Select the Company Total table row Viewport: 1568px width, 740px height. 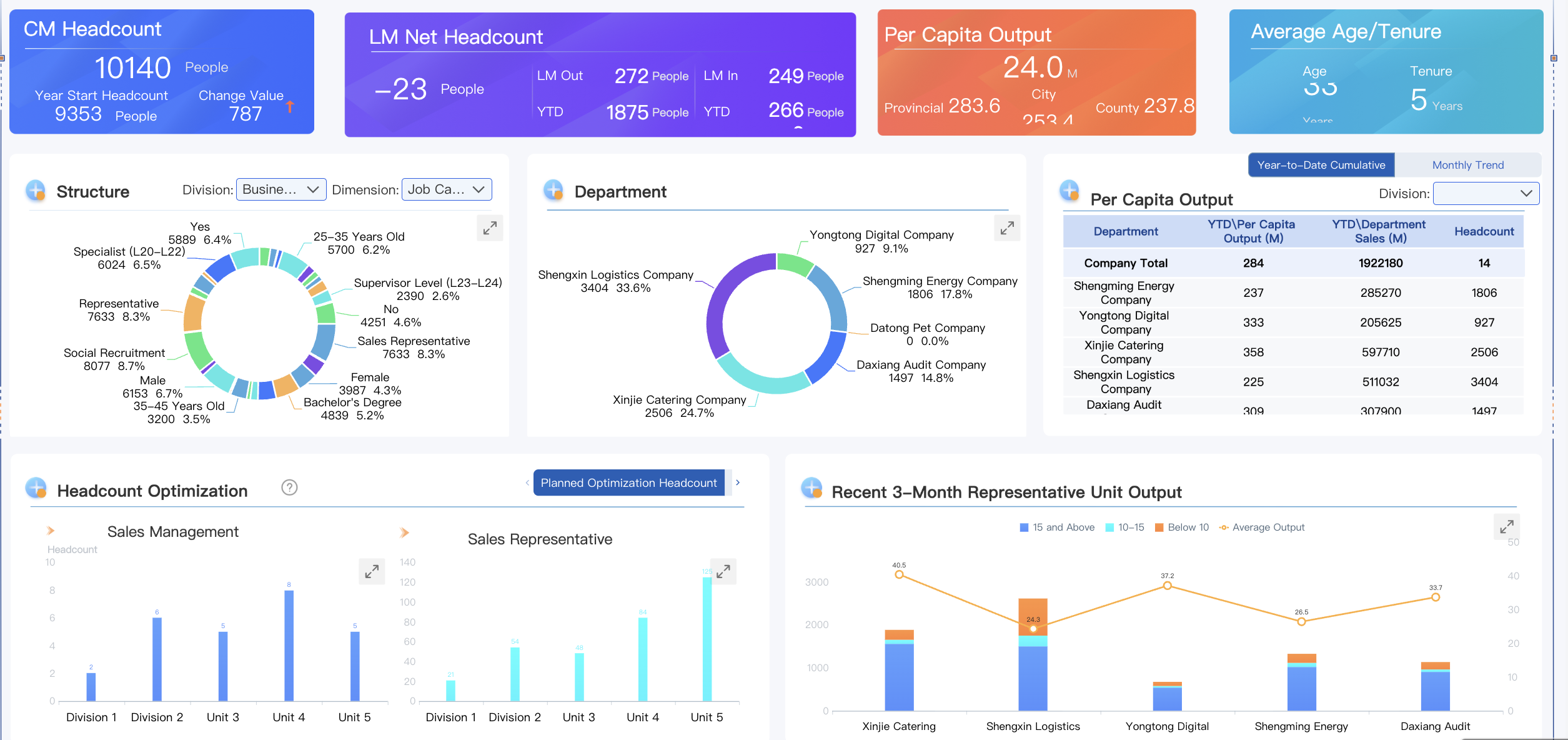pos(1294,263)
